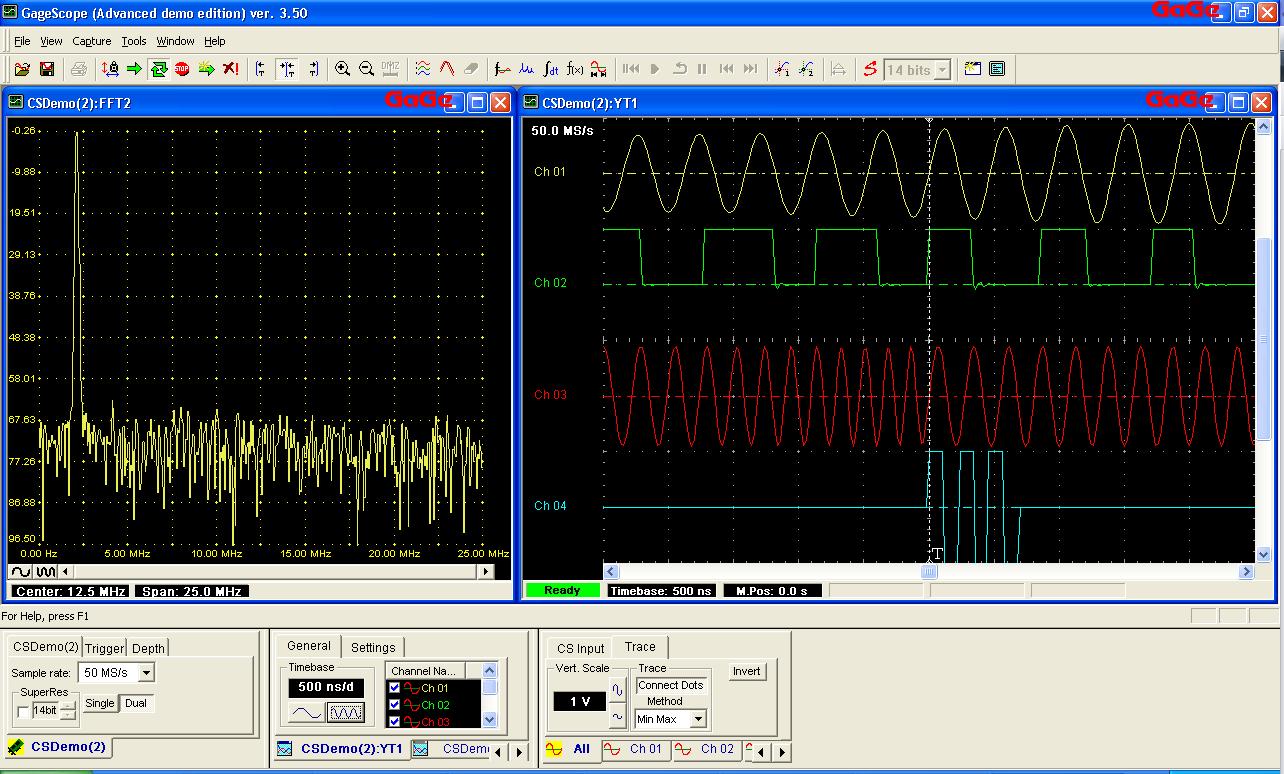Click the red persistence curve icon
This screenshot has height=774, width=1284.
(x=447, y=69)
